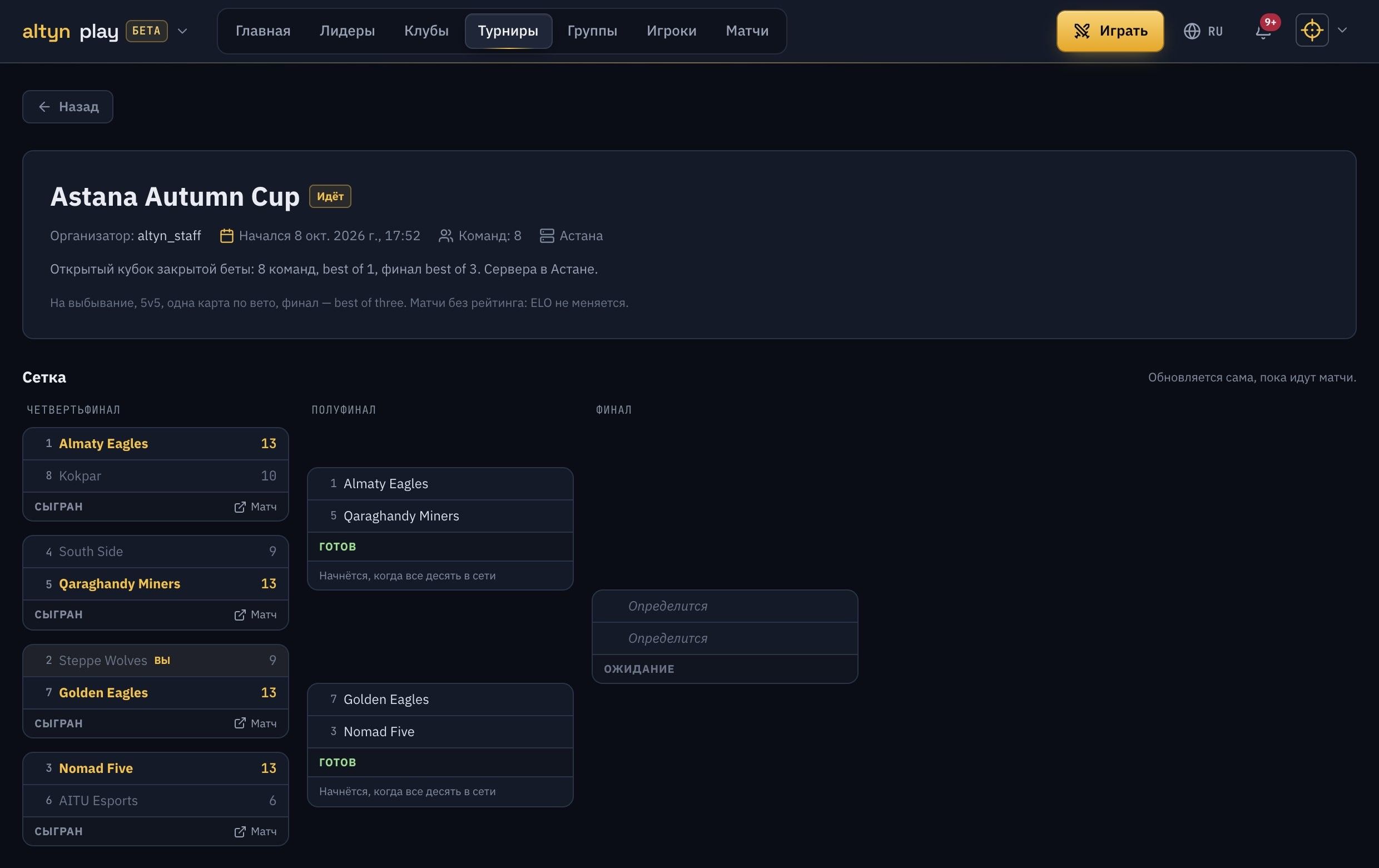Select Nomad Five in the semifinal
This screenshot has width=1379, height=868.
(440, 732)
